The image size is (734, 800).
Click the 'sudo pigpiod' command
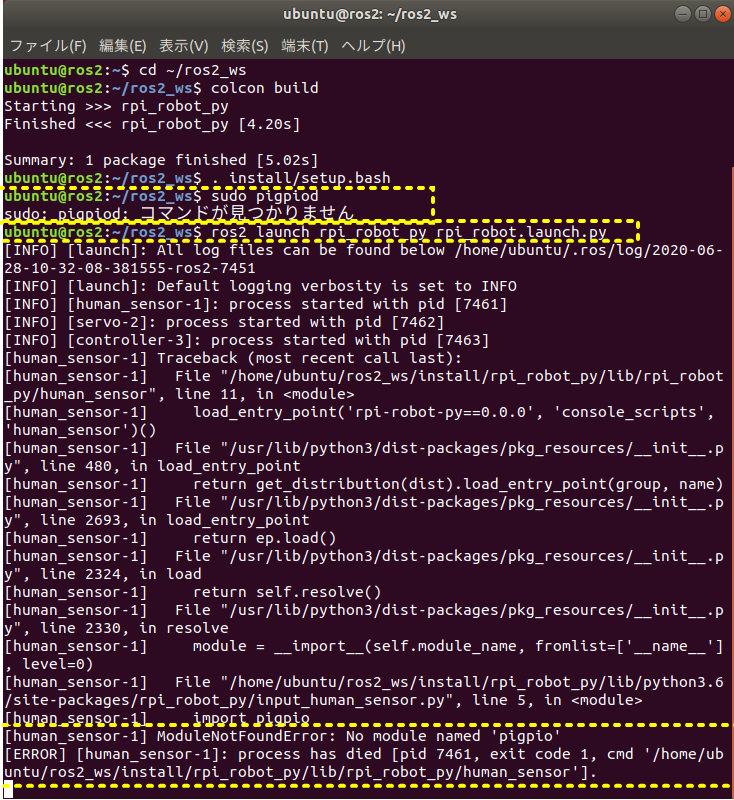264,196
